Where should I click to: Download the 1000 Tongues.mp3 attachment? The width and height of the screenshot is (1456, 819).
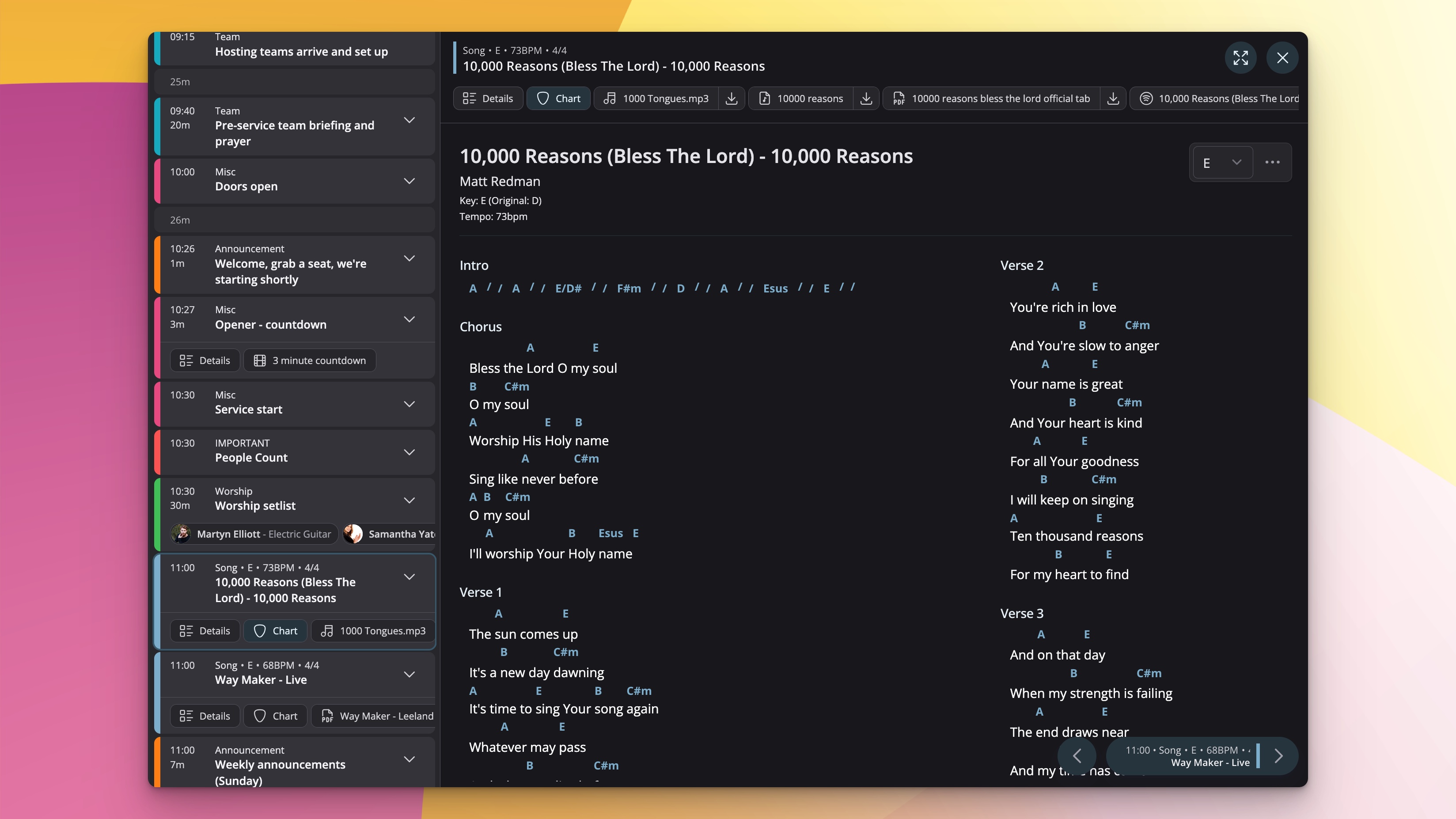coord(732,99)
